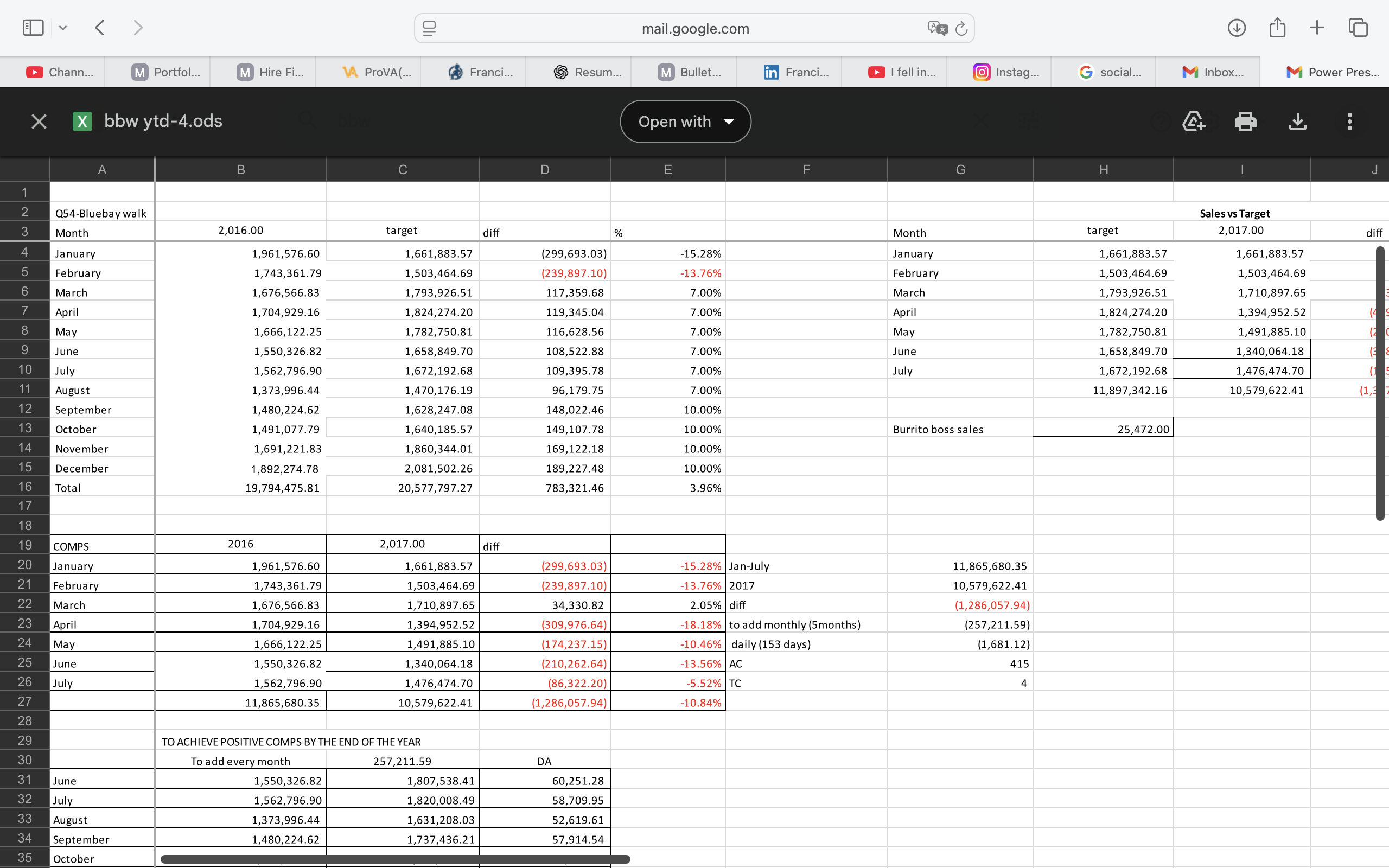Click the Safari share icon
Viewport: 1389px width, 868px height.
coord(1277,28)
